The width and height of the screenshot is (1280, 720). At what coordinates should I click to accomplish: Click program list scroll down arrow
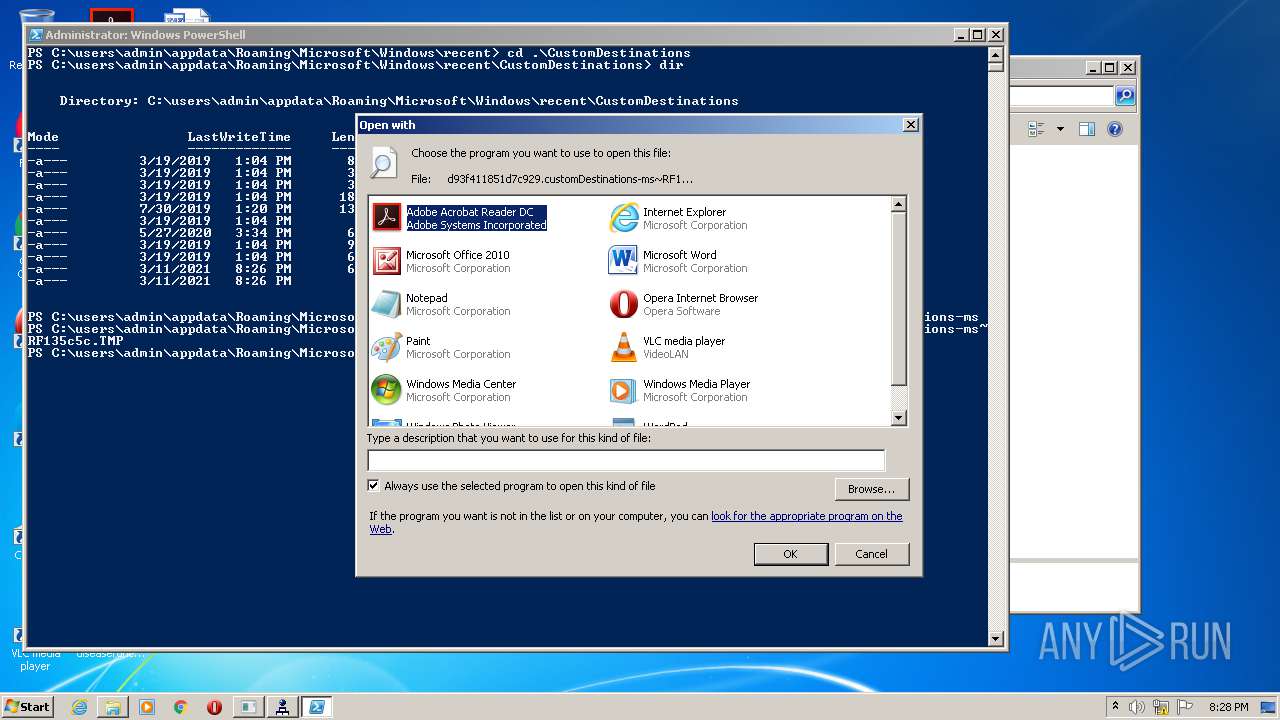898,418
